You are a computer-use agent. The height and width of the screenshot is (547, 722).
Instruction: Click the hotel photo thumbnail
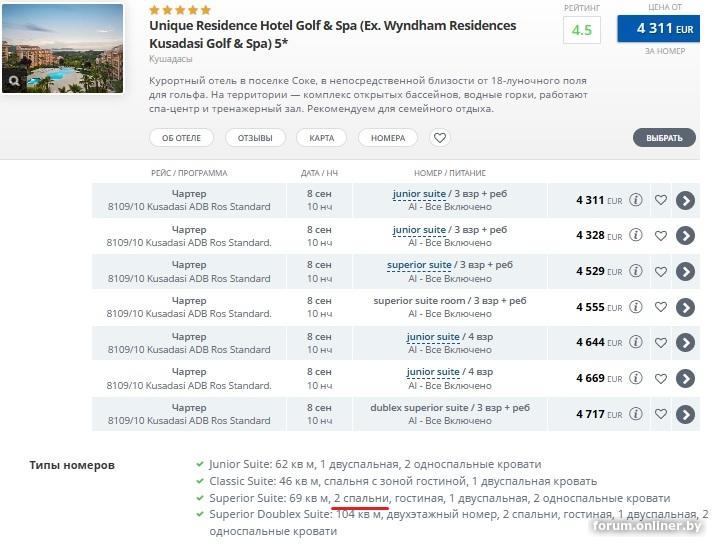(x=63, y=48)
